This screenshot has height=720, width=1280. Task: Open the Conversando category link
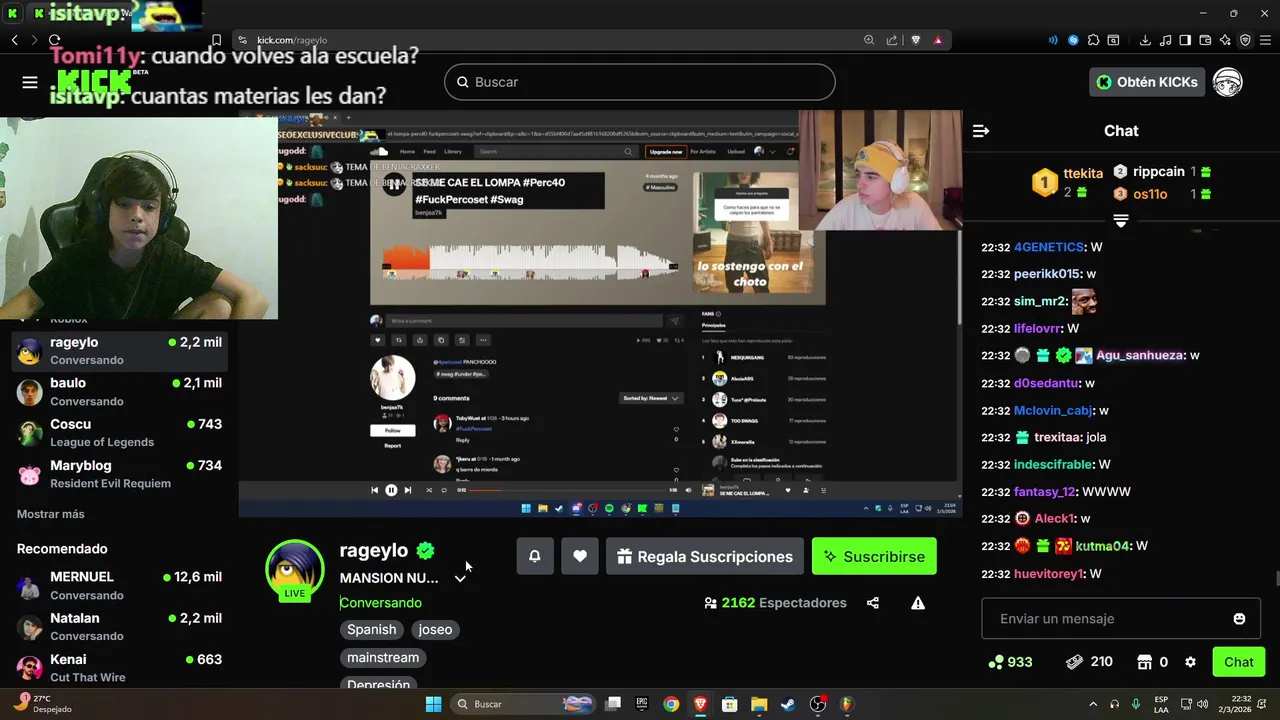coord(380,603)
